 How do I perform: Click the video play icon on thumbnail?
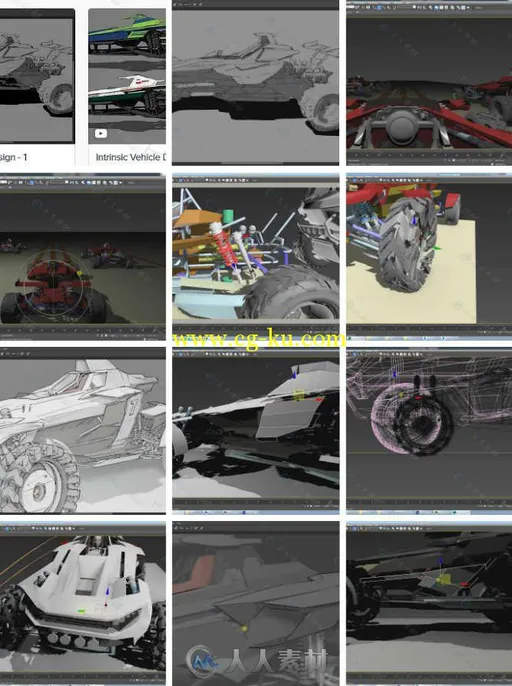[101, 133]
